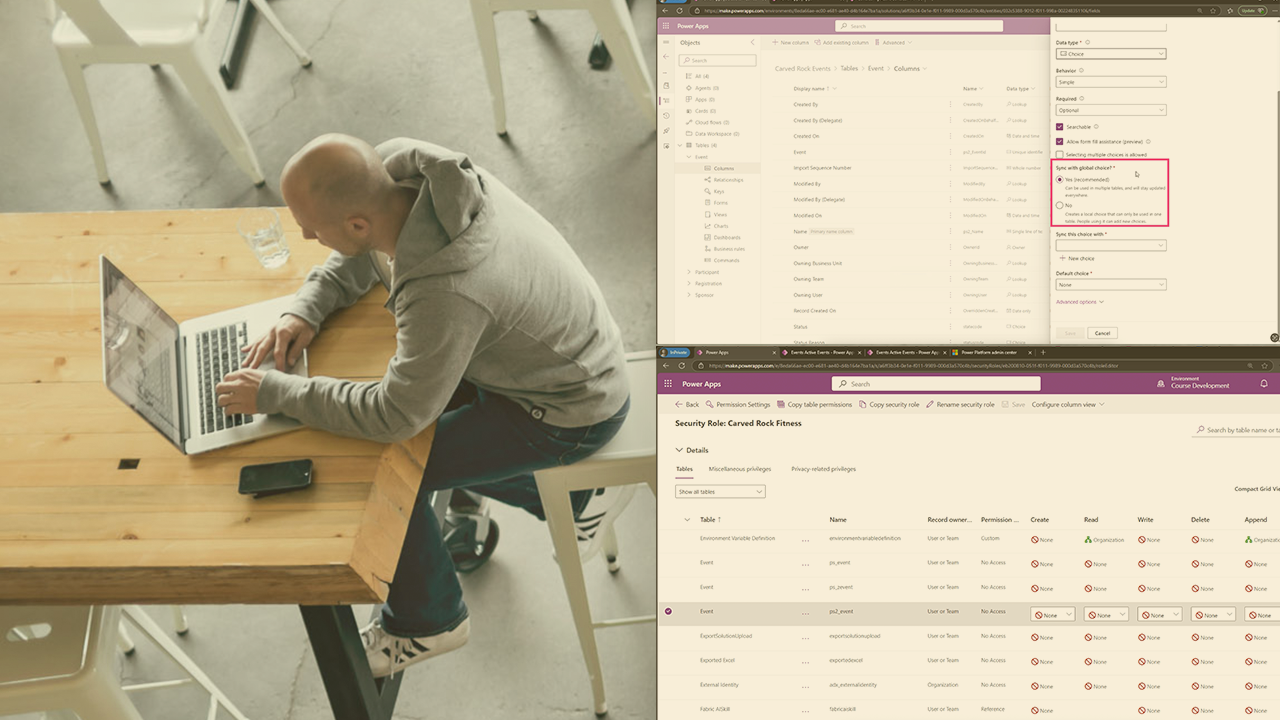
Task: Select the Relationships item under the Event table
Action: (728, 180)
